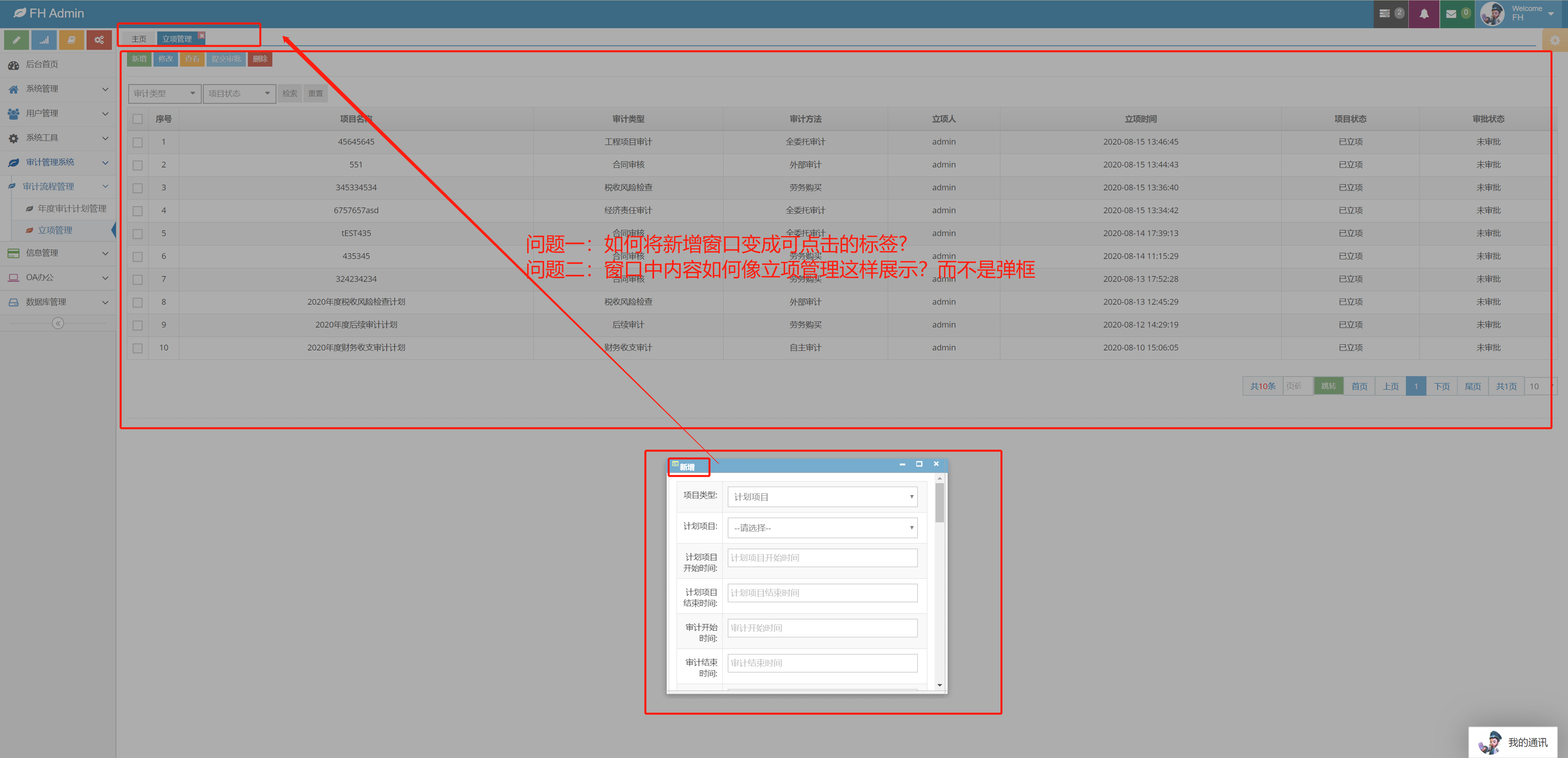The width and height of the screenshot is (1568, 758).
Task: Click the 审计开始时间 input field
Action: pos(822,628)
